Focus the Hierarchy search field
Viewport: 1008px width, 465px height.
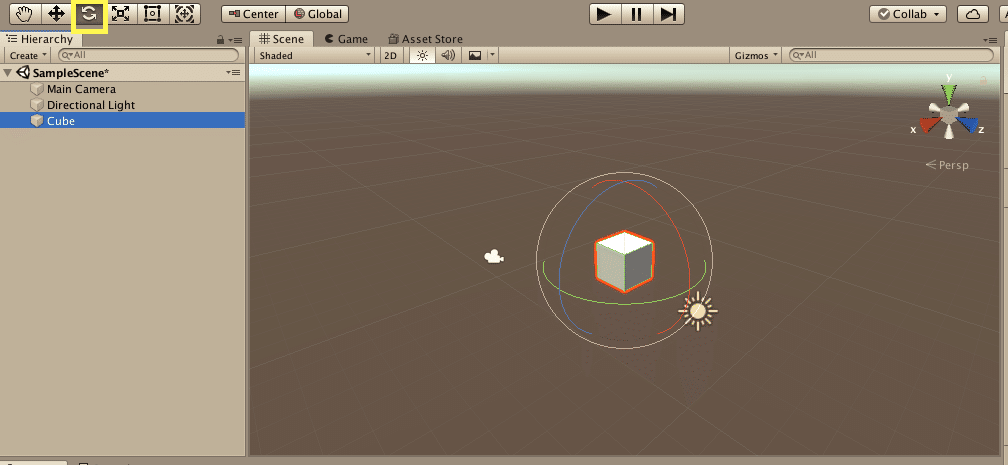(148, 55)
